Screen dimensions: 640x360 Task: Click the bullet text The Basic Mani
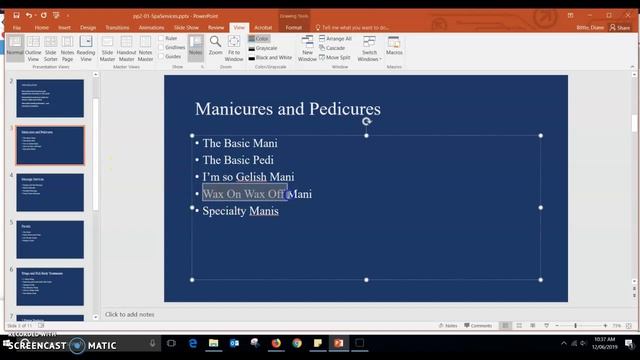click(x=240, y=143)
